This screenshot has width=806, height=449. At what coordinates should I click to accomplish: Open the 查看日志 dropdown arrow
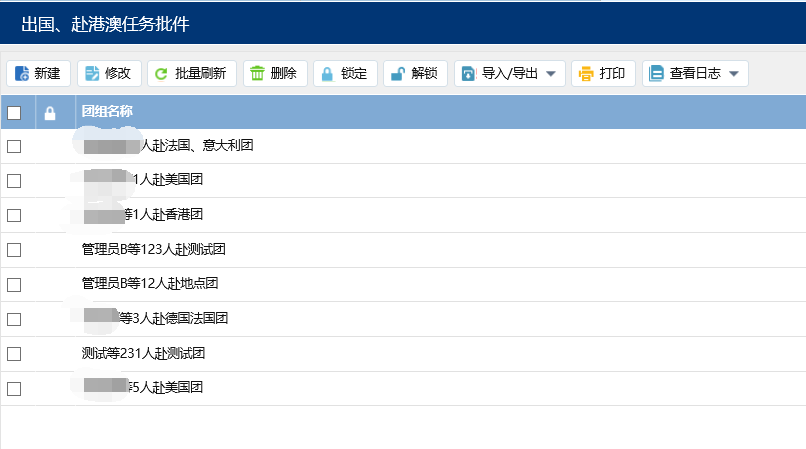[733, 74]
